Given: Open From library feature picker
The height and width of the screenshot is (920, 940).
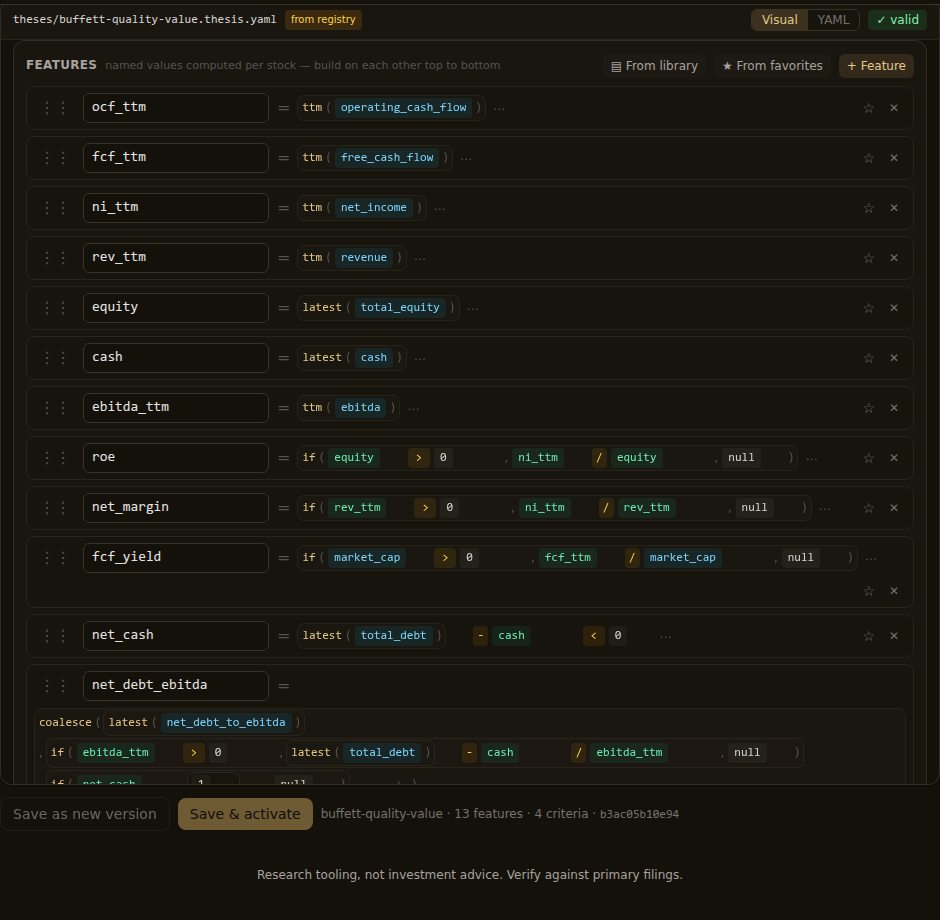Looking at the screenshot, I should pyautogui.click(x=654, y=66).
